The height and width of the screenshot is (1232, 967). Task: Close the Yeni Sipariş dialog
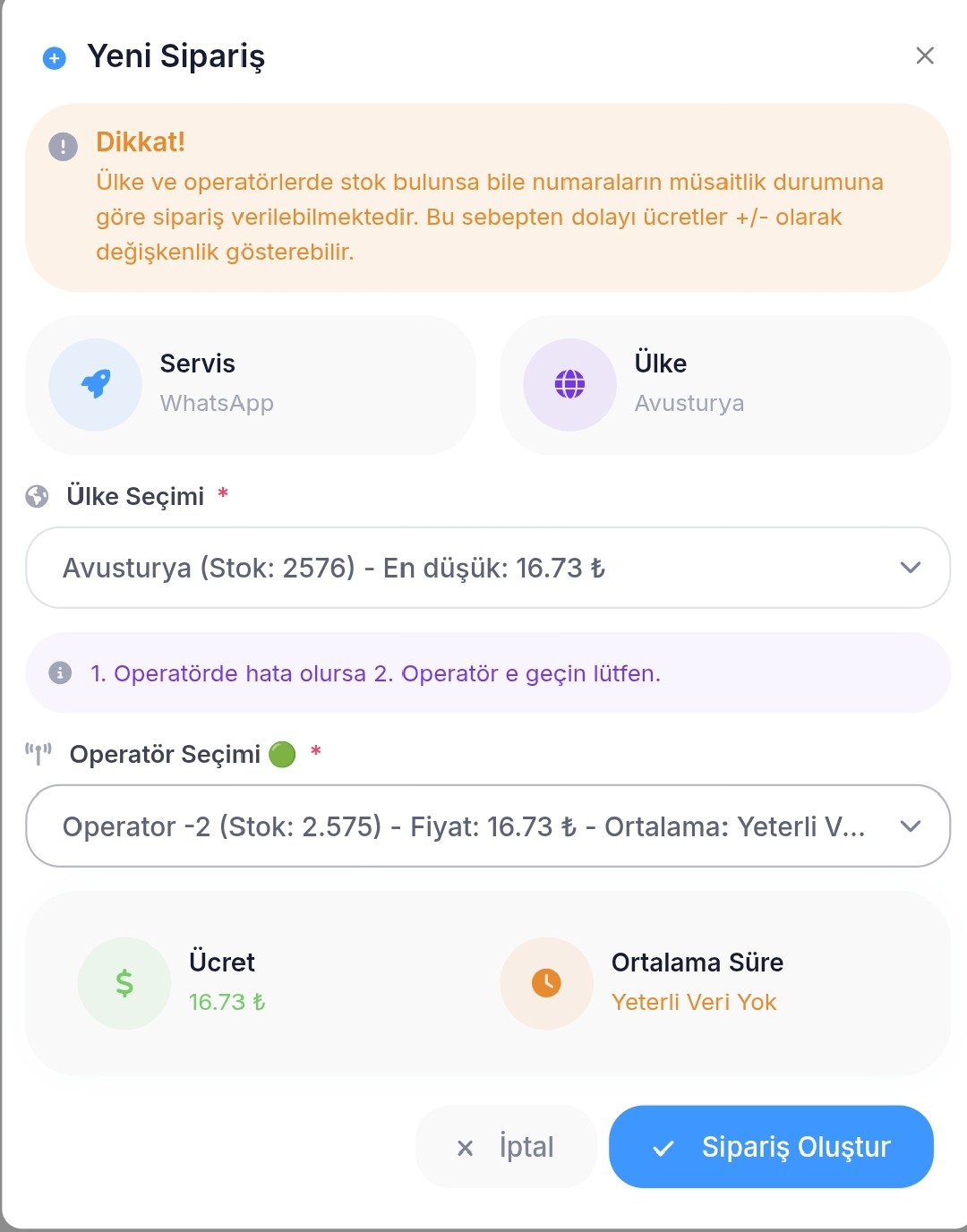point(925,56)
